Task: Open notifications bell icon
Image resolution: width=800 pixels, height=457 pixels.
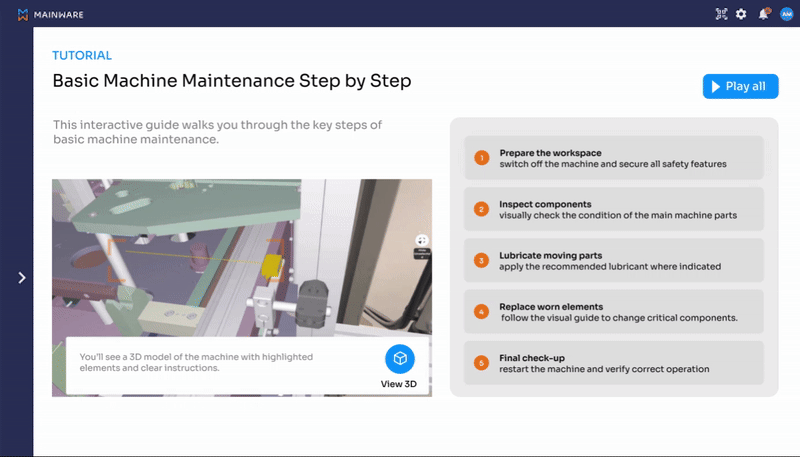Action: coord(764,14)
